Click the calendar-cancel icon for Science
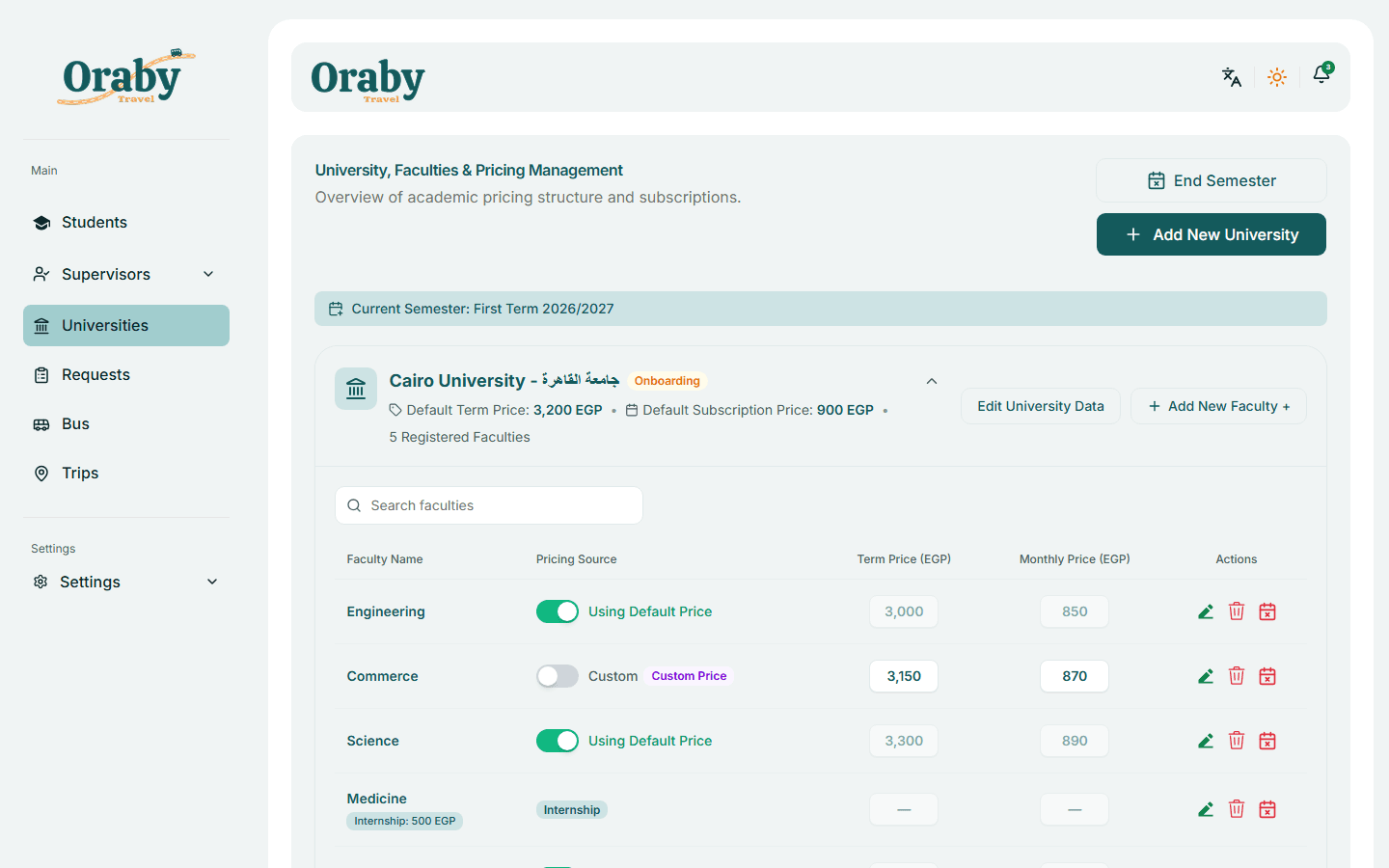The image size is (1389, 868). 1267,741
